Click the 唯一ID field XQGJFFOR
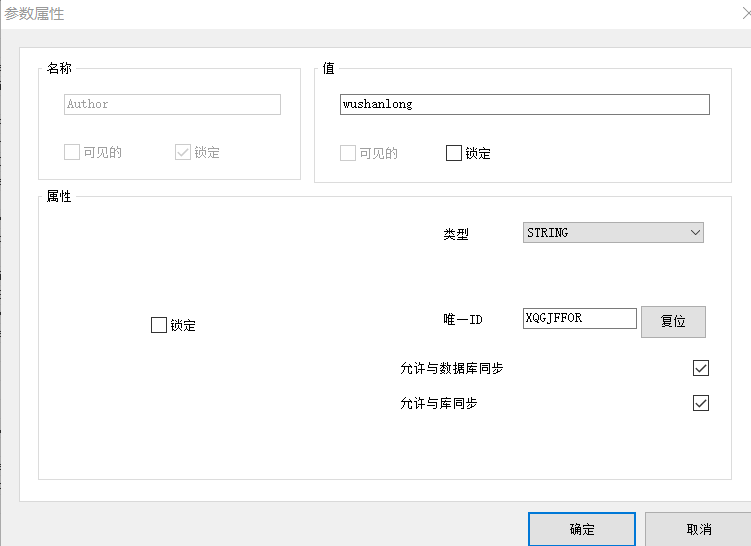 580,318
